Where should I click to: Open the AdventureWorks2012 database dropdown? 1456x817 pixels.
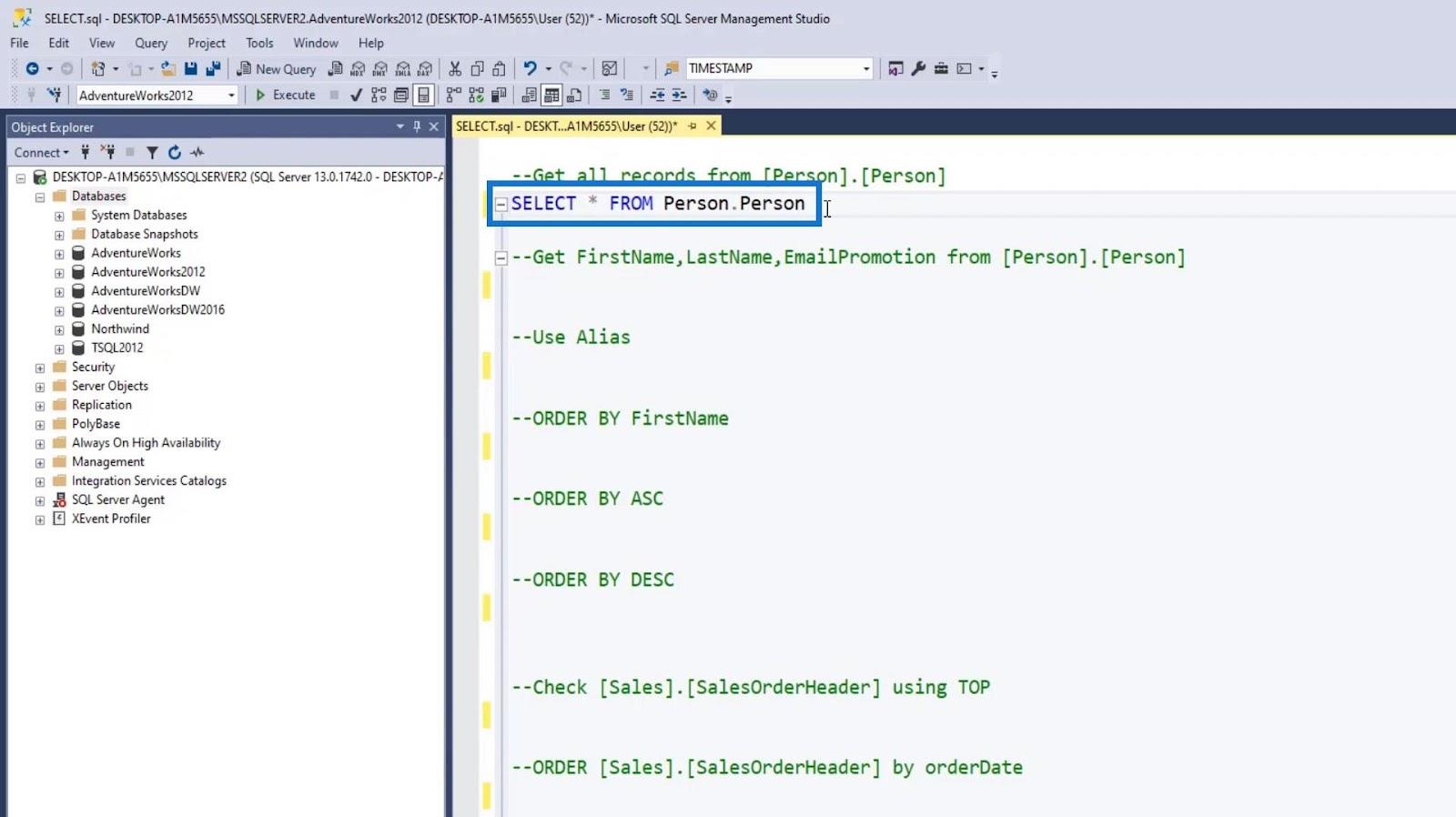coord(231,96)
